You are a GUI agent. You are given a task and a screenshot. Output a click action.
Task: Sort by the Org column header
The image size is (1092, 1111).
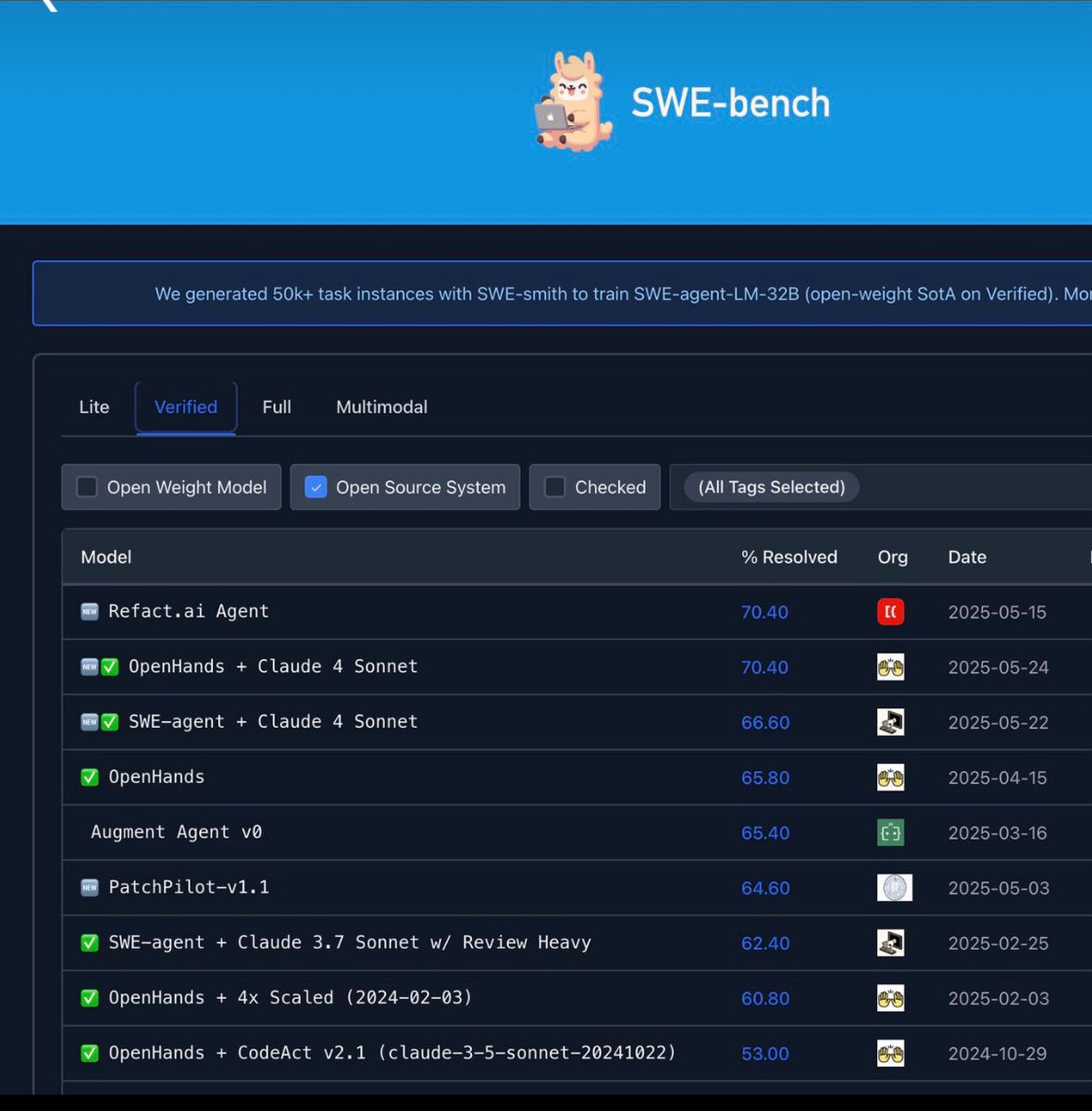click(x=893, y=557)
